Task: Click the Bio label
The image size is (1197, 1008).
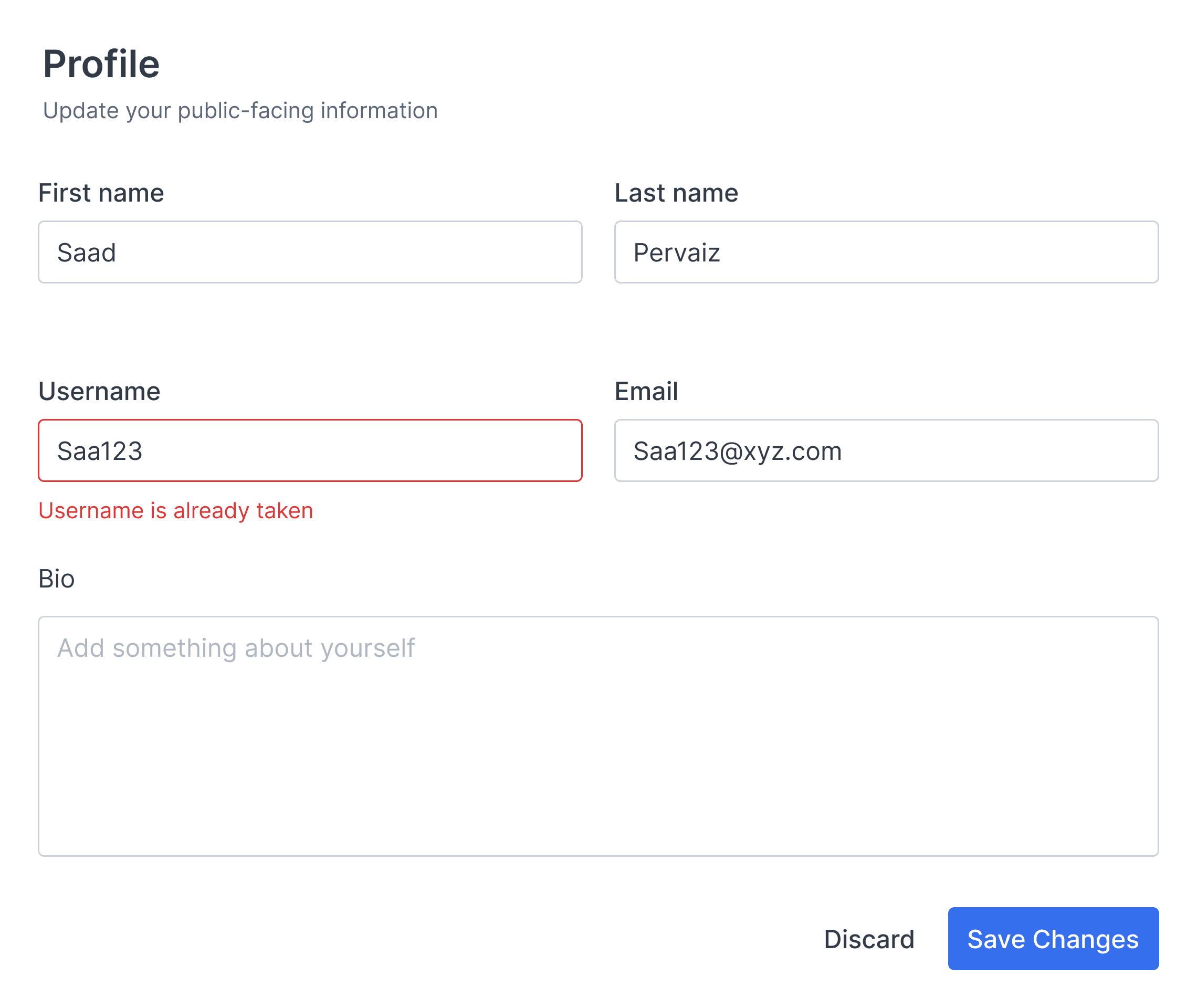Action: [x=57, y=579]
